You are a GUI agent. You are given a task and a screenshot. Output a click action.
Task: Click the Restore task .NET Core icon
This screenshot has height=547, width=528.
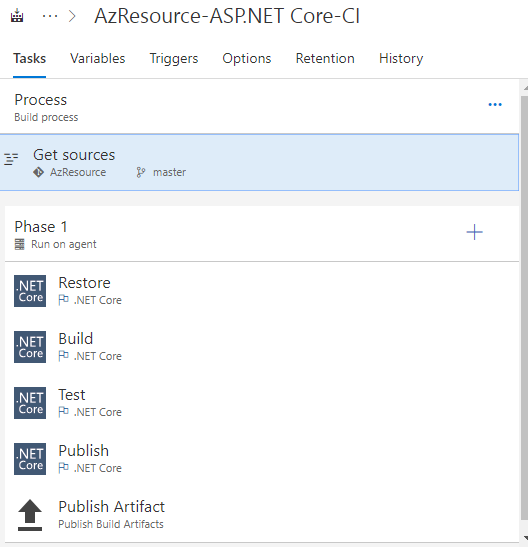click(x=30, y=291)
